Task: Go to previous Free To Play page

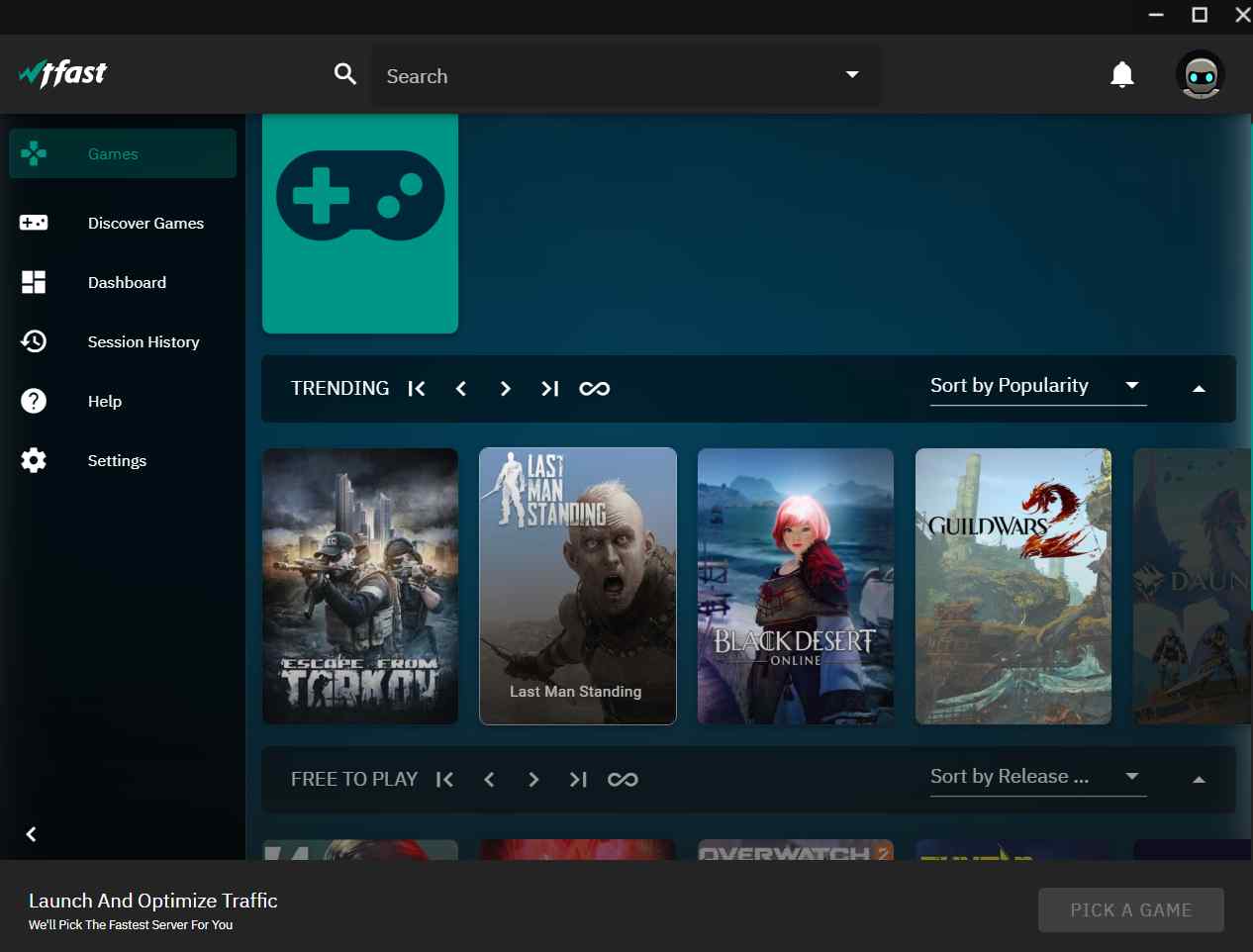Action: tap(489, 780)
